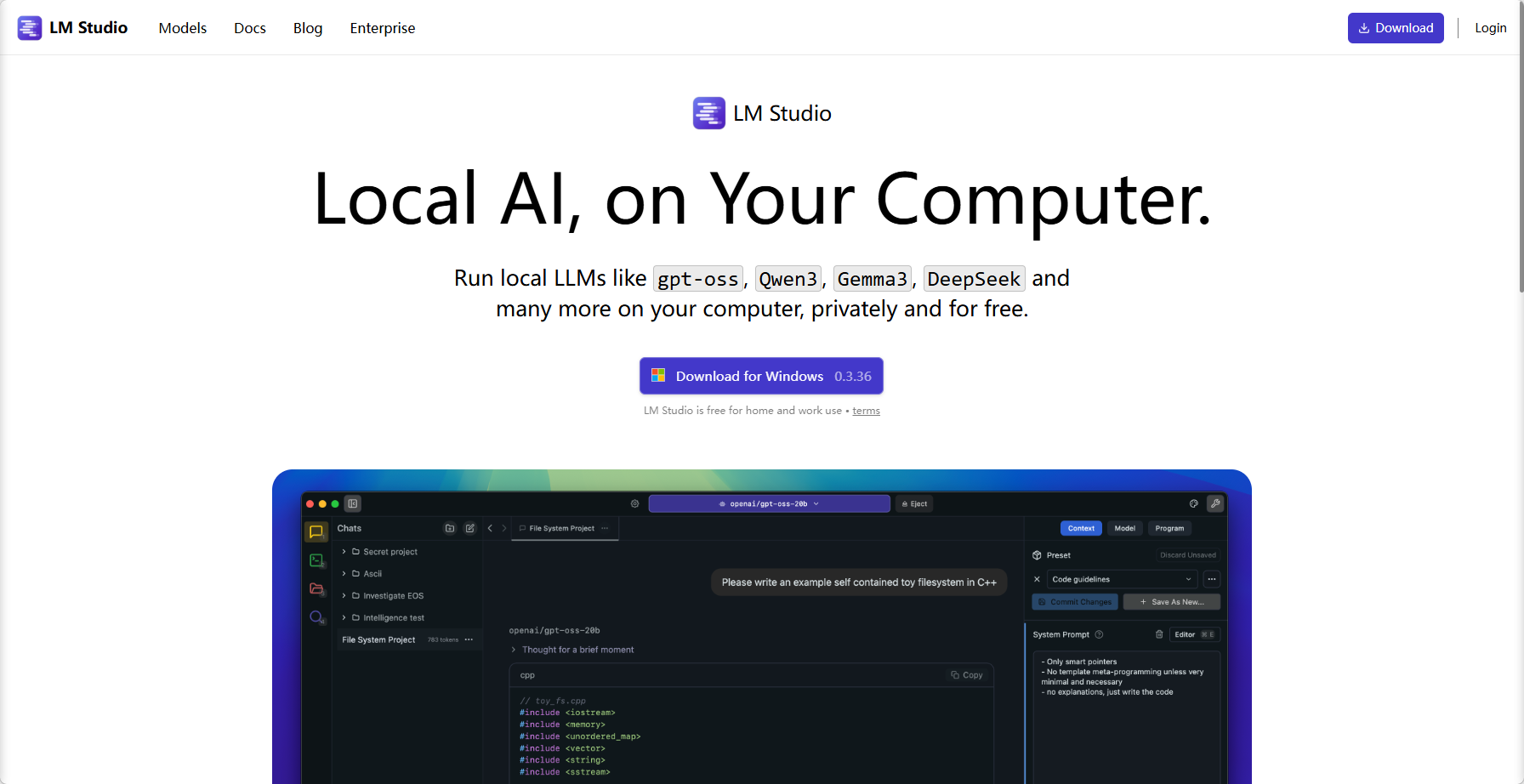Toggle the sidebar panel layout icon
This screenshot has height=784, width=1524.
(353, 503)
